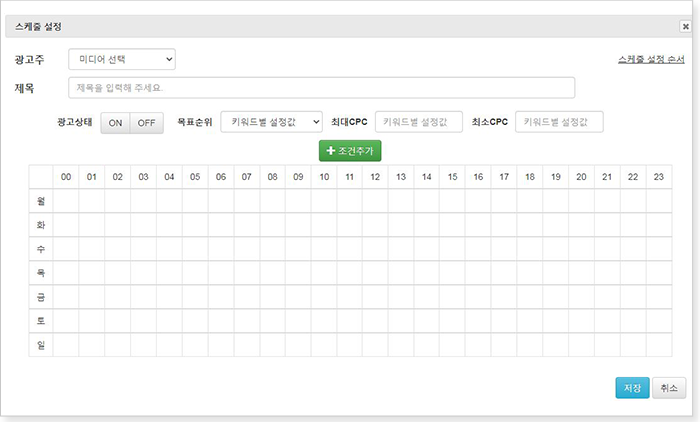Select the 일 row at hour 23 cell

point(659,344)
